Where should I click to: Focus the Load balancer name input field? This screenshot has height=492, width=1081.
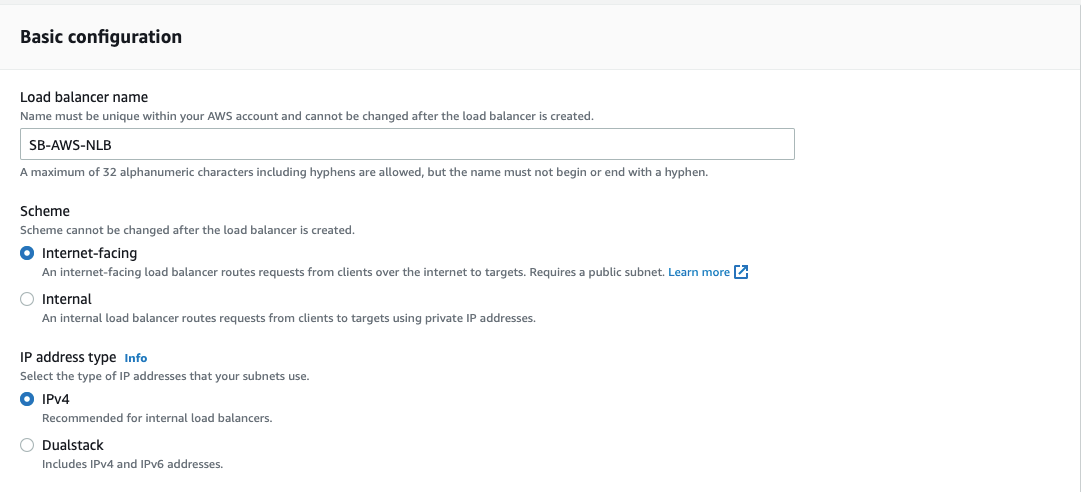(x=450, y=144)
